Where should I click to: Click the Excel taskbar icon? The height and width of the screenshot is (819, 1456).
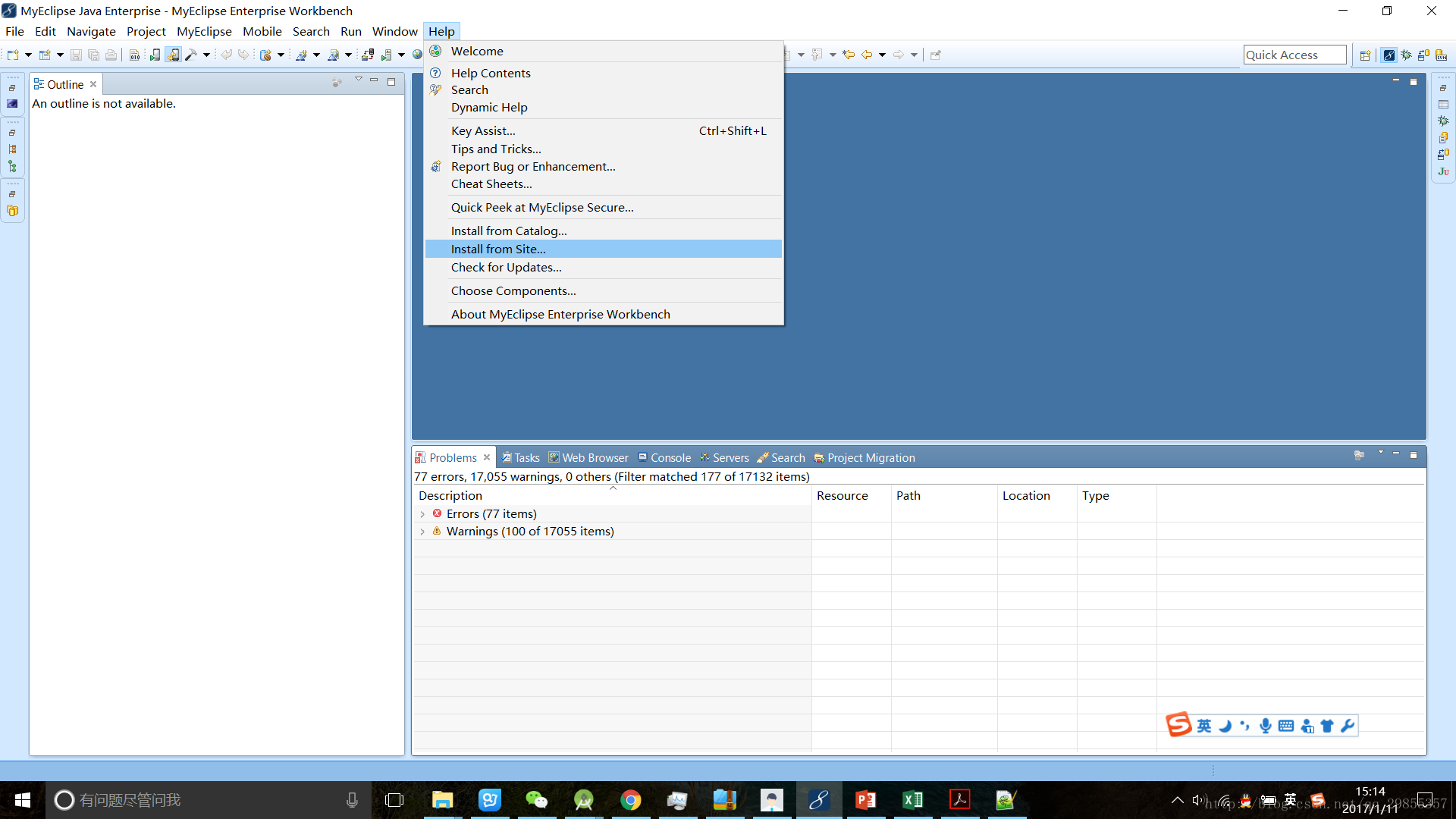(x=912, y=799)
